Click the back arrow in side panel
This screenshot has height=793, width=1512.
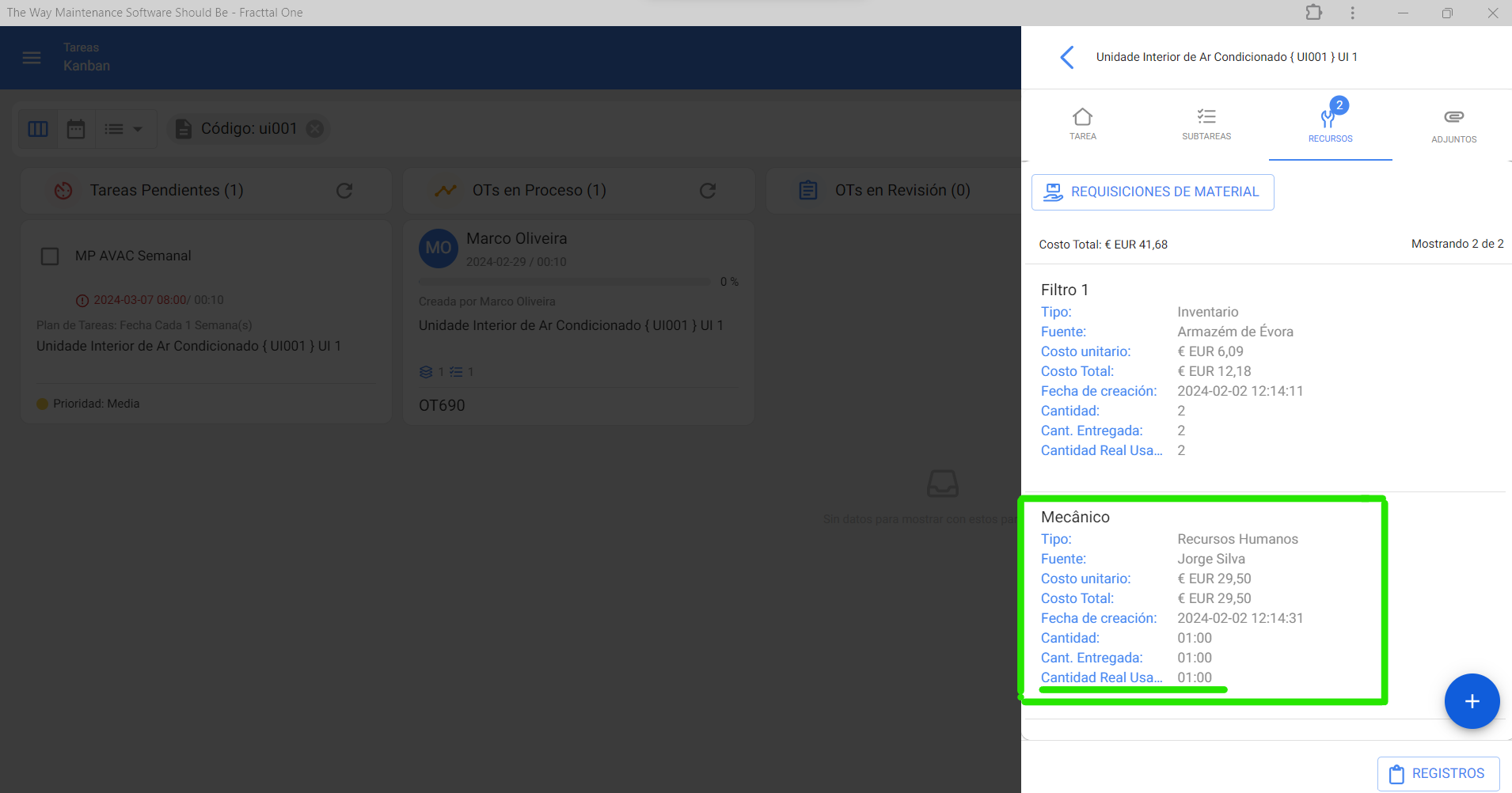[x=1067, y=57]
